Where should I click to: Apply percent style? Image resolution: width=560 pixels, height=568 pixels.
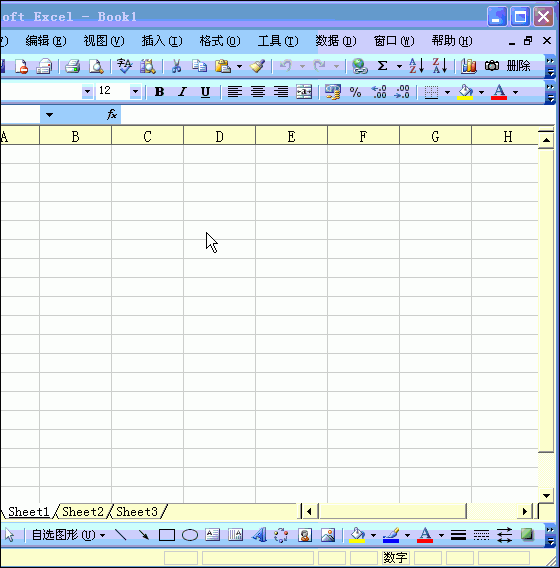tap(355, 92)
